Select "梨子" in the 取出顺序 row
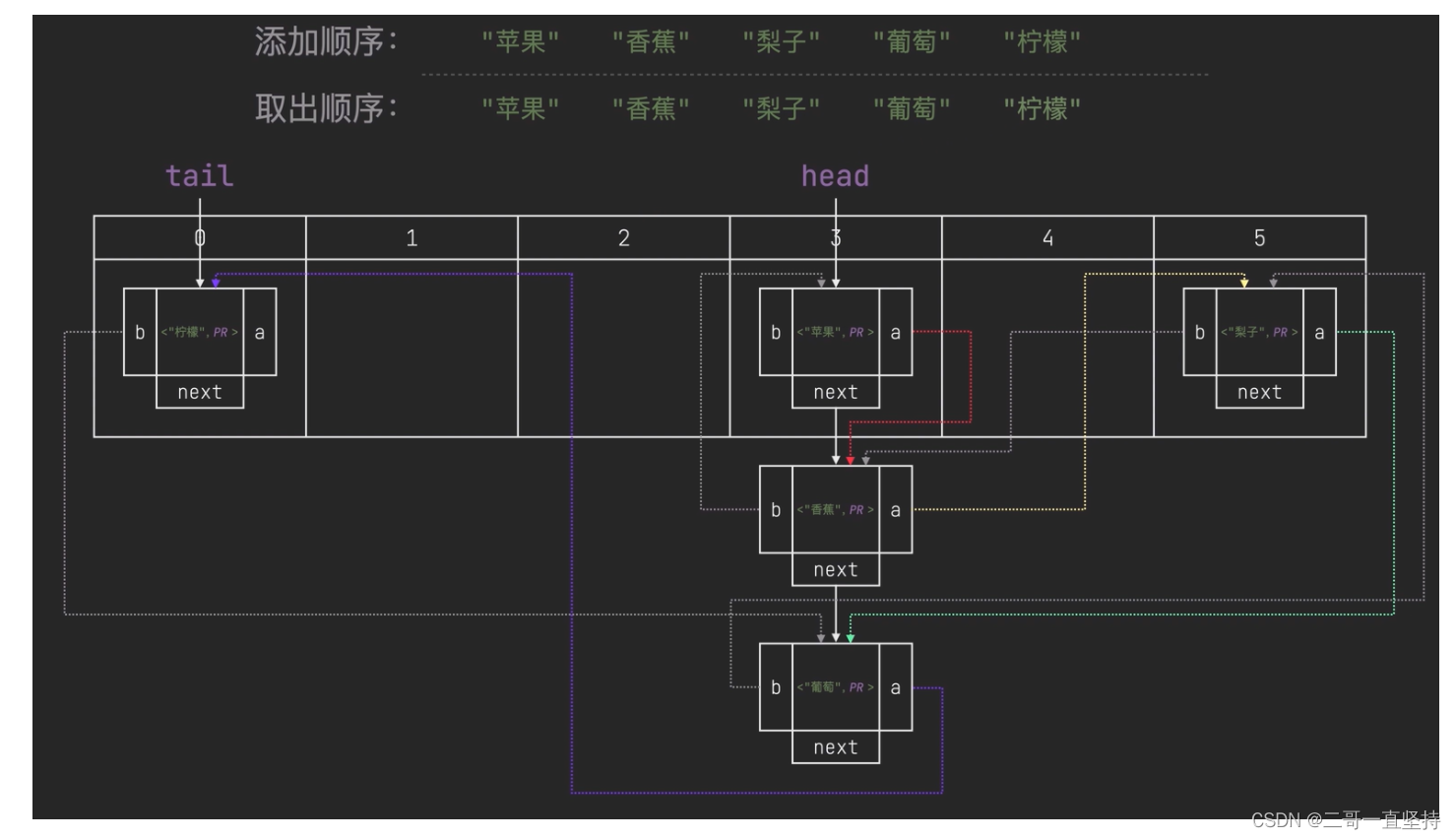Image resolution: width=1456 pixels, height=839 pixels. 782,108
